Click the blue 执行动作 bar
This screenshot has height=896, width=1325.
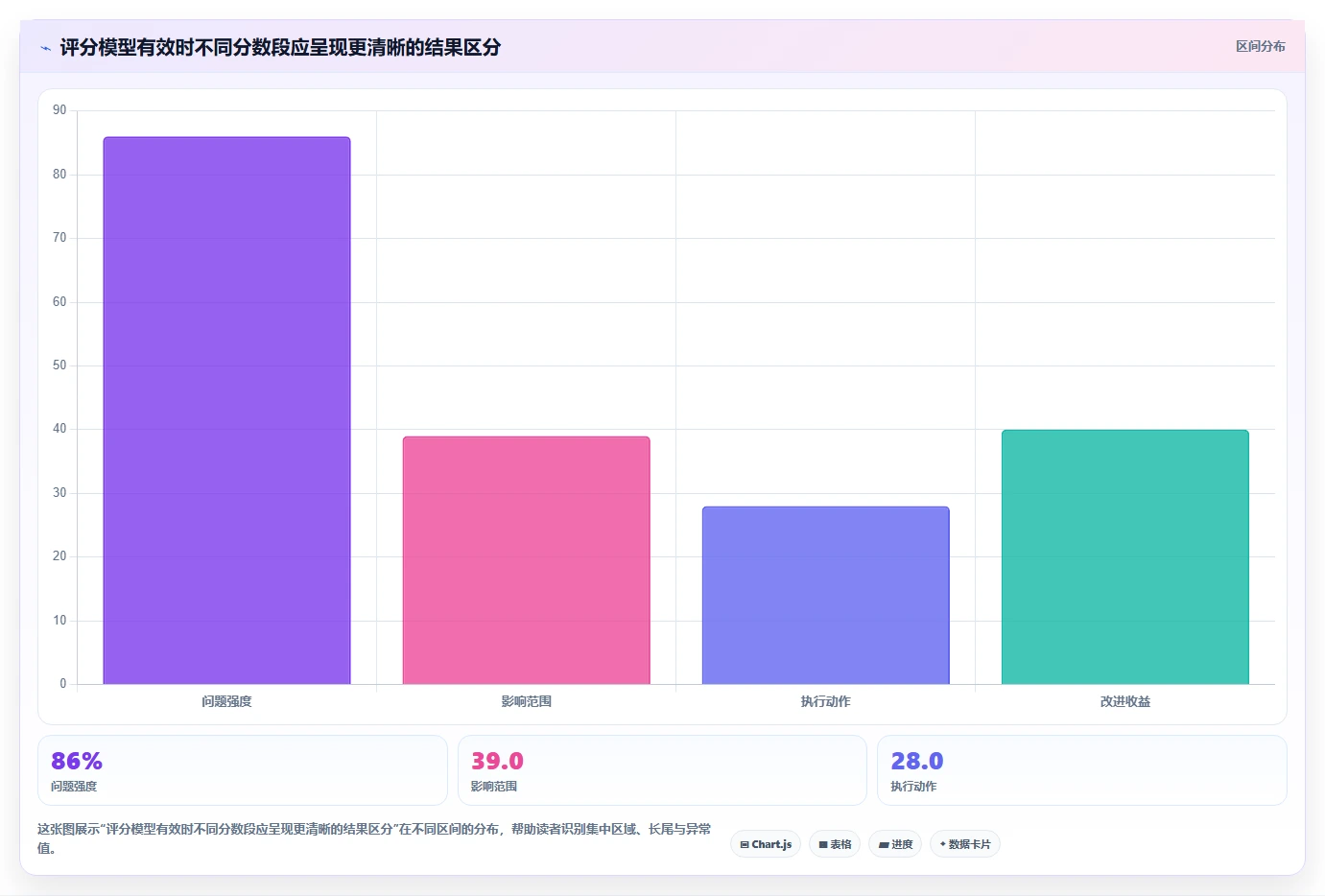click(825, 595)
